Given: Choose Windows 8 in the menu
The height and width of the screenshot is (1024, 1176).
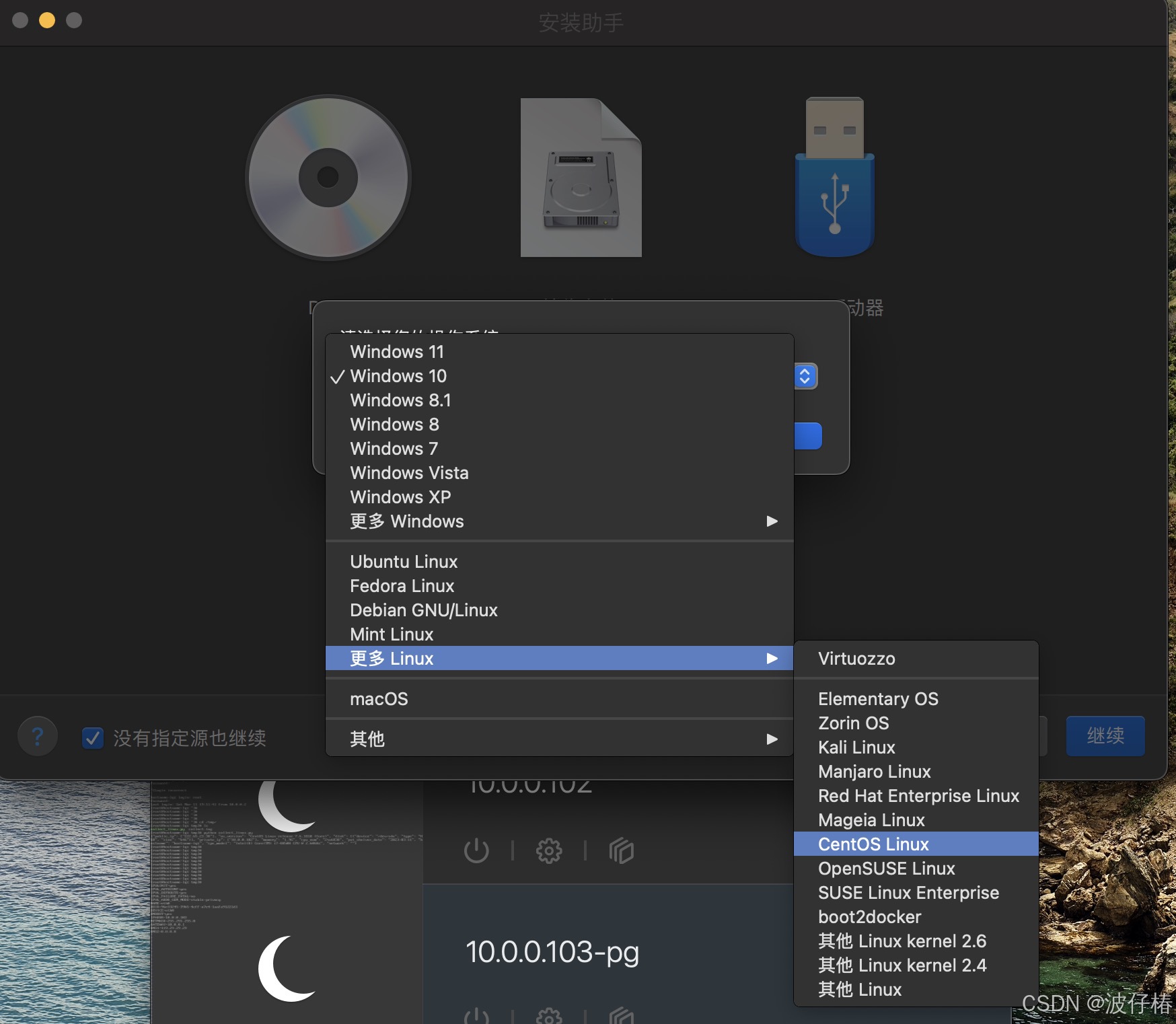Looking at the screenshot, I should 560,425.
